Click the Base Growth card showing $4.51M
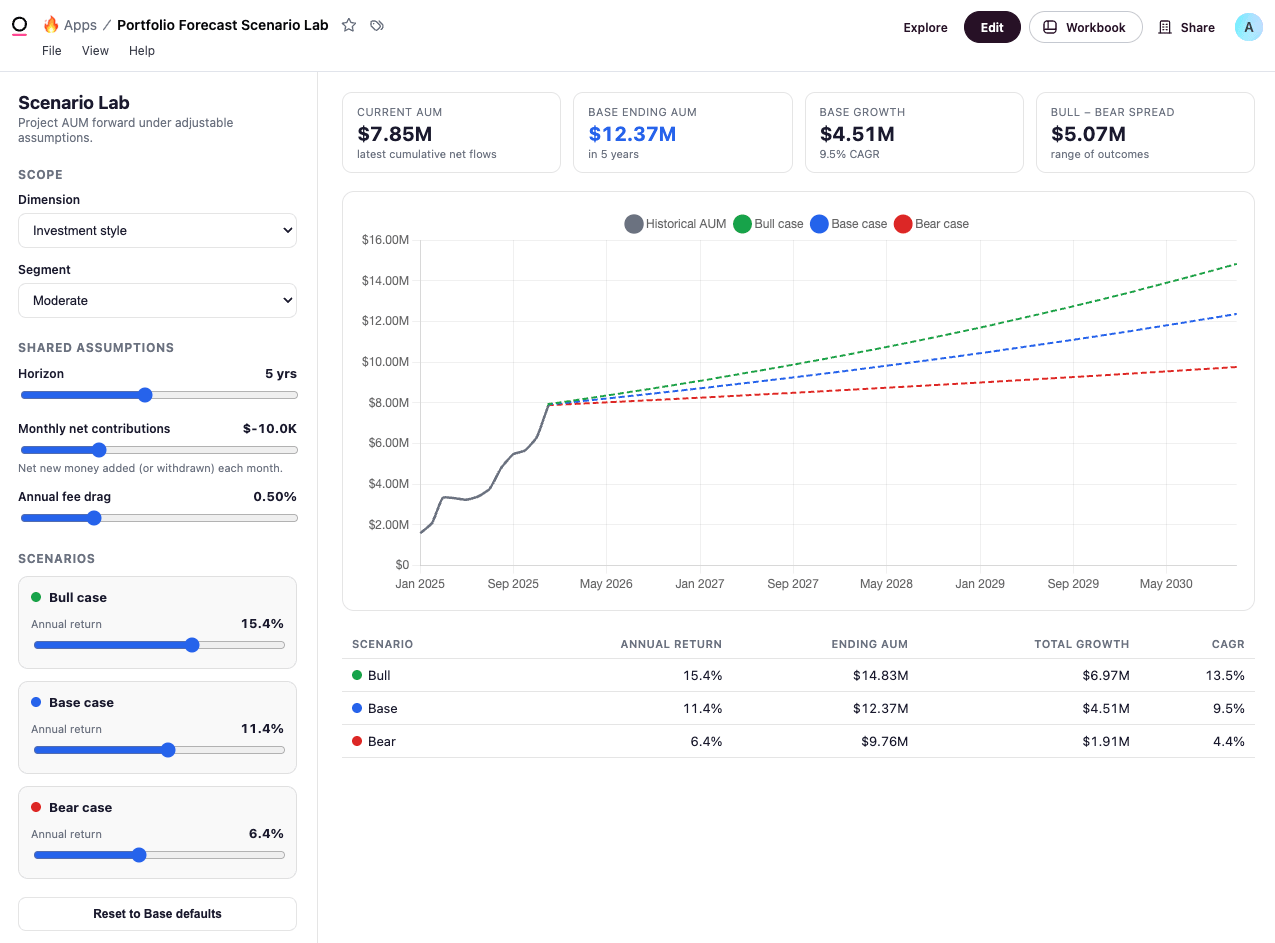Image resolution: width=1275 pixels, height=943 pixels. click(x=914, y=133)
